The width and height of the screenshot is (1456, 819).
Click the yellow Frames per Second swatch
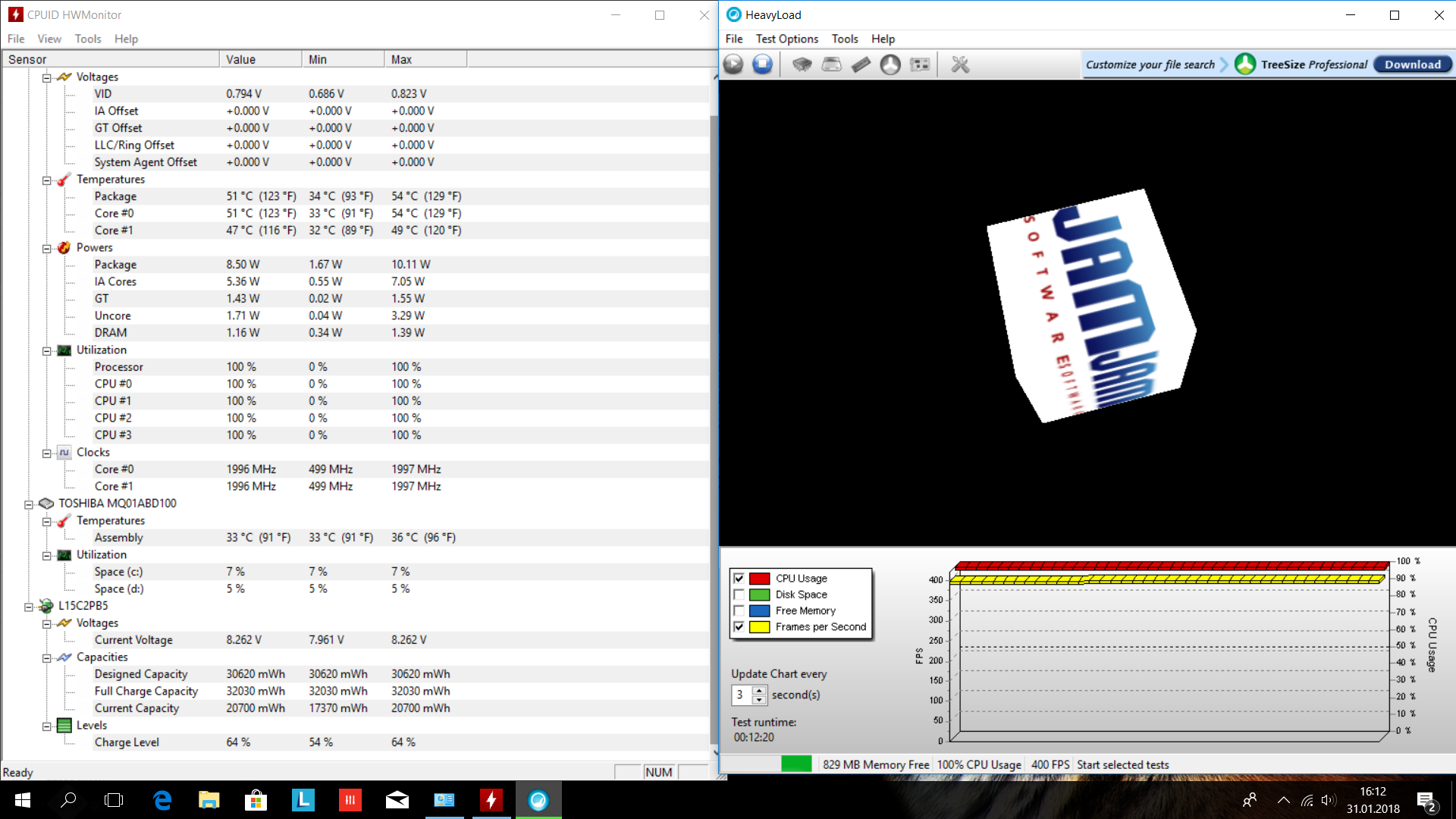tap(759, 627)
